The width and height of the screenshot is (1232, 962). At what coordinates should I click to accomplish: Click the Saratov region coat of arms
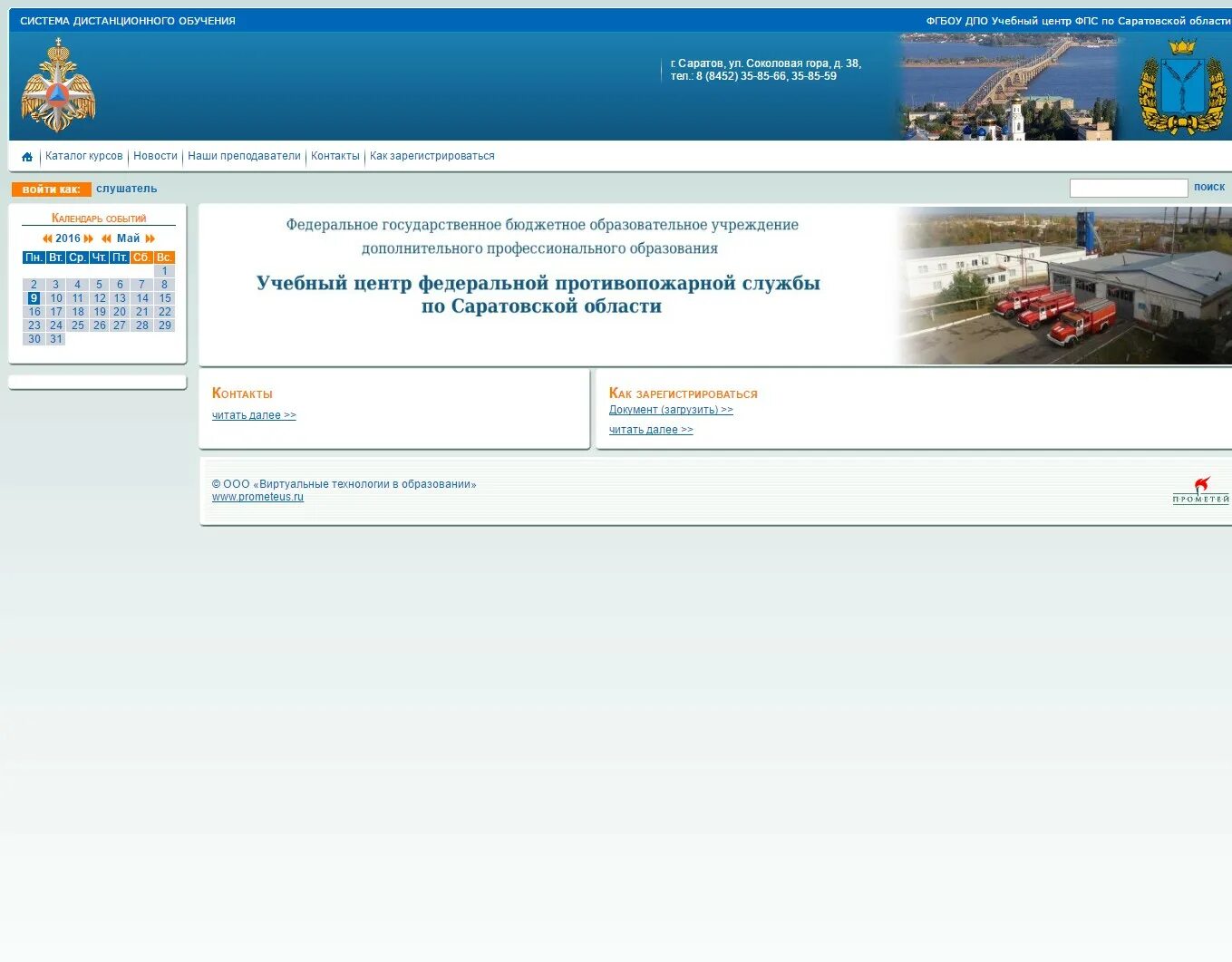[1182, 86]
